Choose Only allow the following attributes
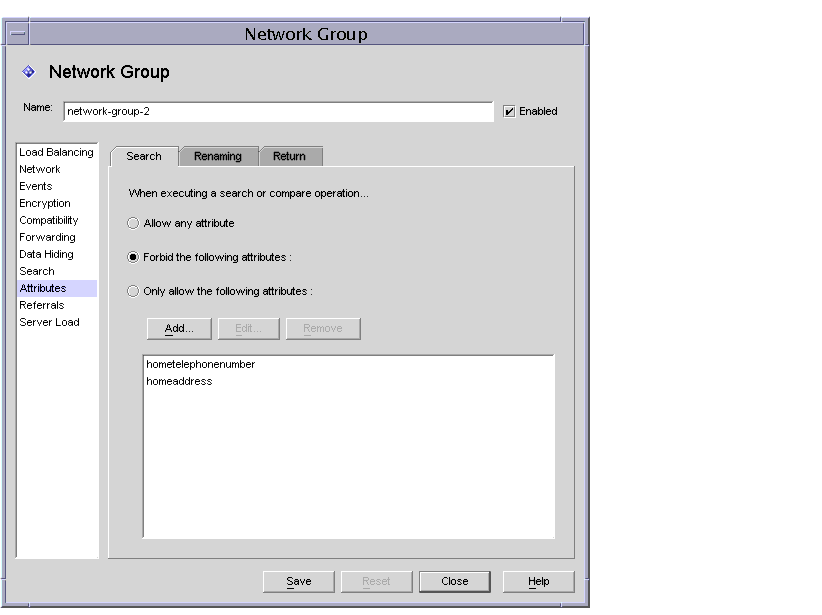Image resolution: width=822 pixels, height=615 pixels. (132, 291)
